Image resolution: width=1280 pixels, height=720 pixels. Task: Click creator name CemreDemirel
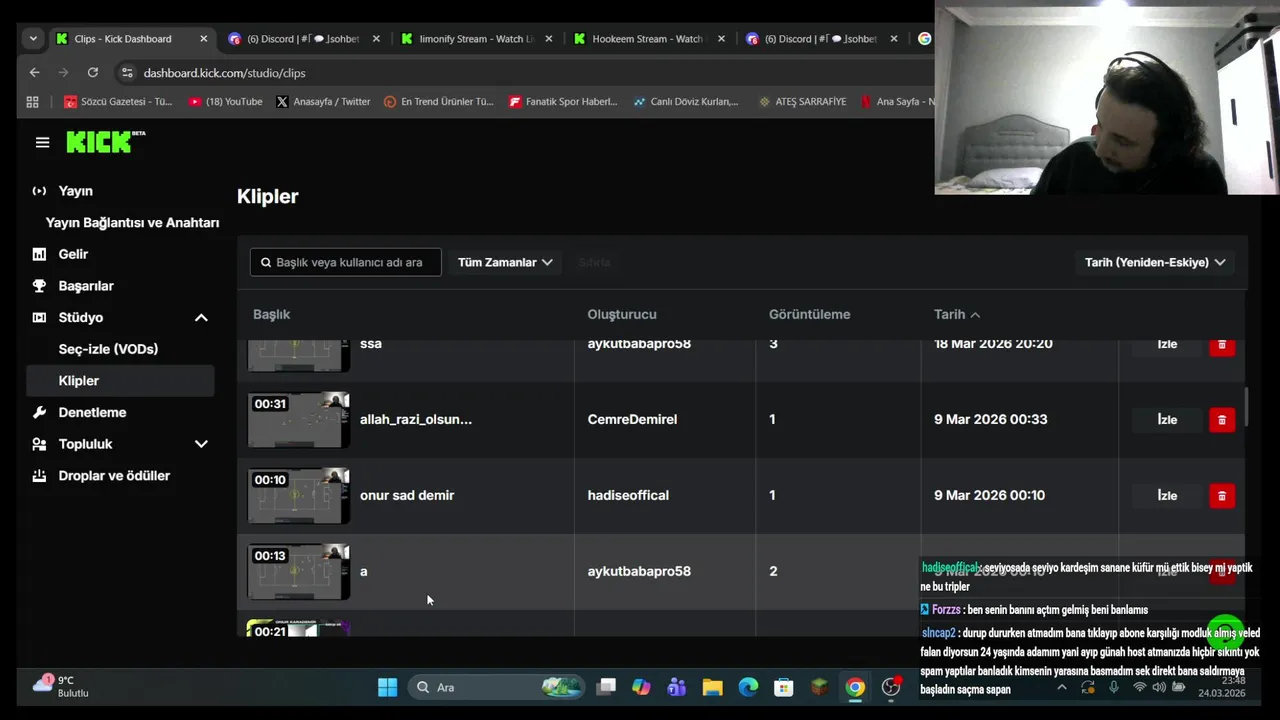pos(632,419)
